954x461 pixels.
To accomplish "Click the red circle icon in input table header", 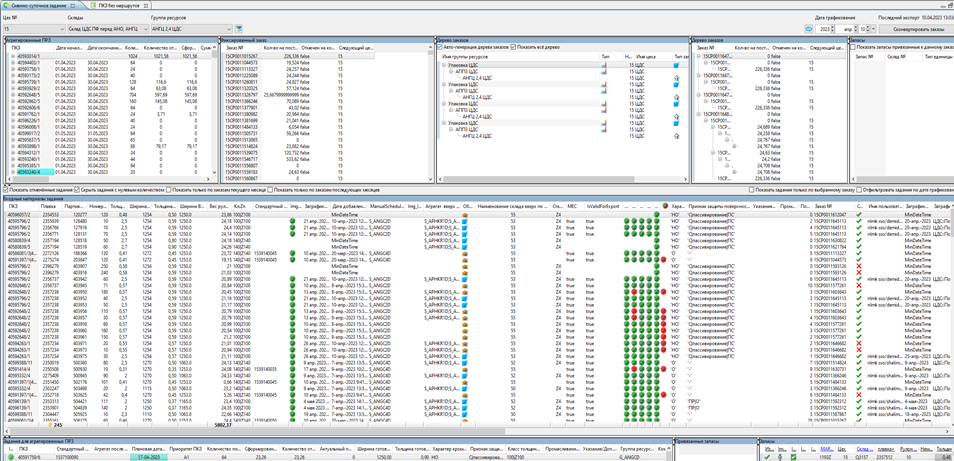I will click(666, 206).
